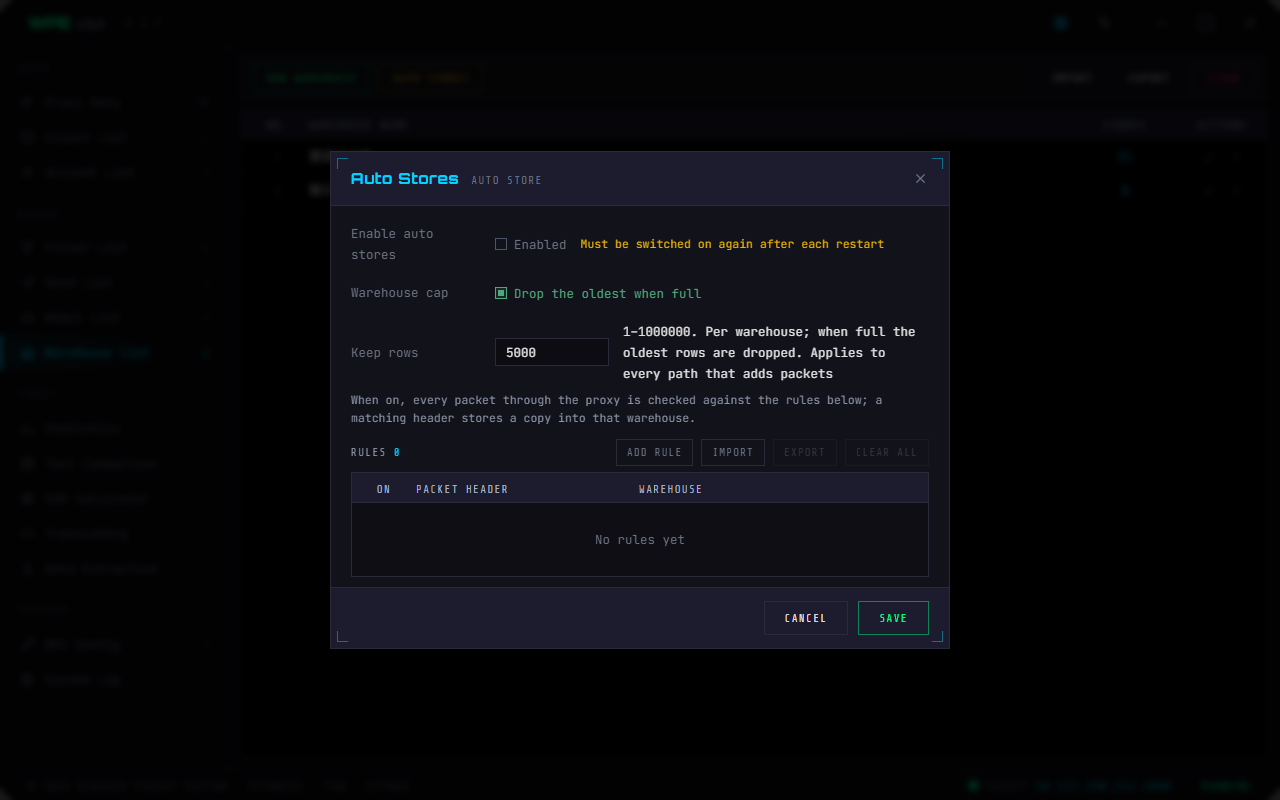This screenshot has width=1280, height=800.
Task: Click the Keep rows input field
Action: click(x=551, y=352)
